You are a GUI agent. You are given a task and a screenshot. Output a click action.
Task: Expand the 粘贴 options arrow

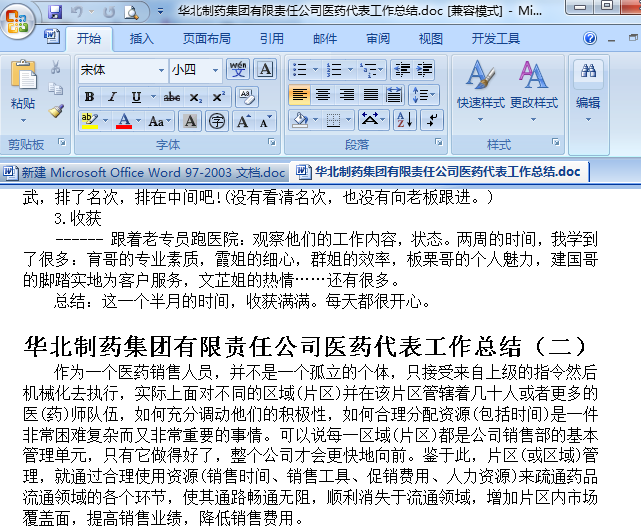[x=23, y=120]
